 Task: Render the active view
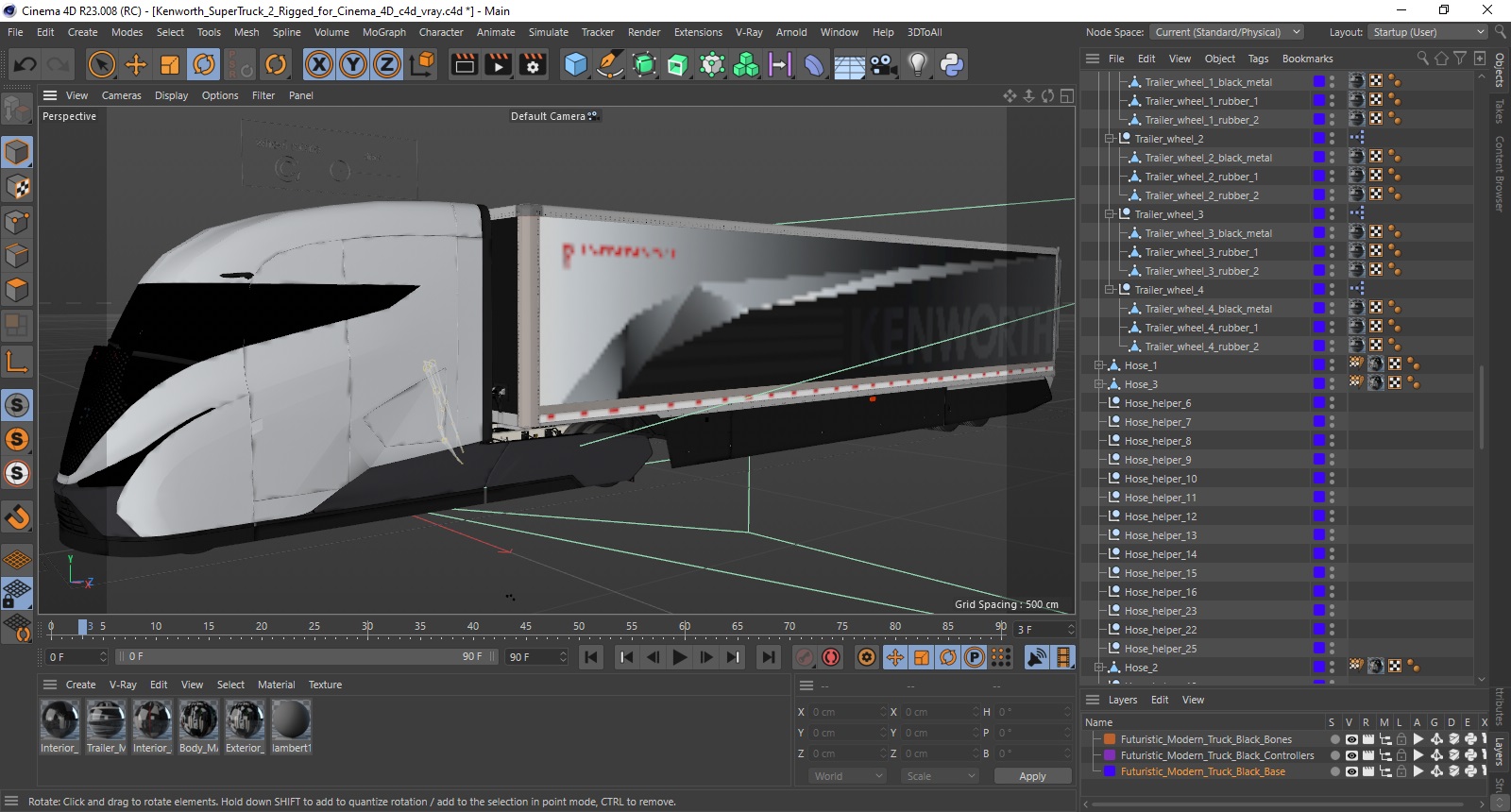tap(465, 64)
